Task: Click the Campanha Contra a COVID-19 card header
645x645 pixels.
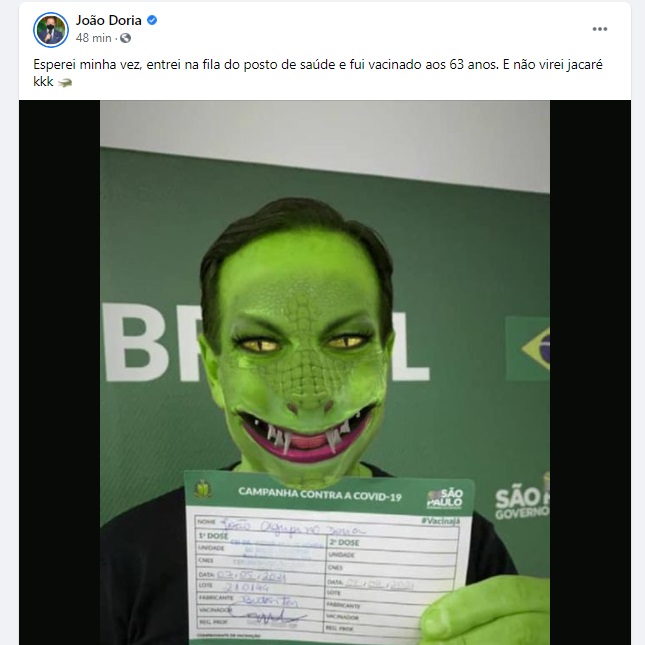Action: pyautogui.click(x=320, y=494)
